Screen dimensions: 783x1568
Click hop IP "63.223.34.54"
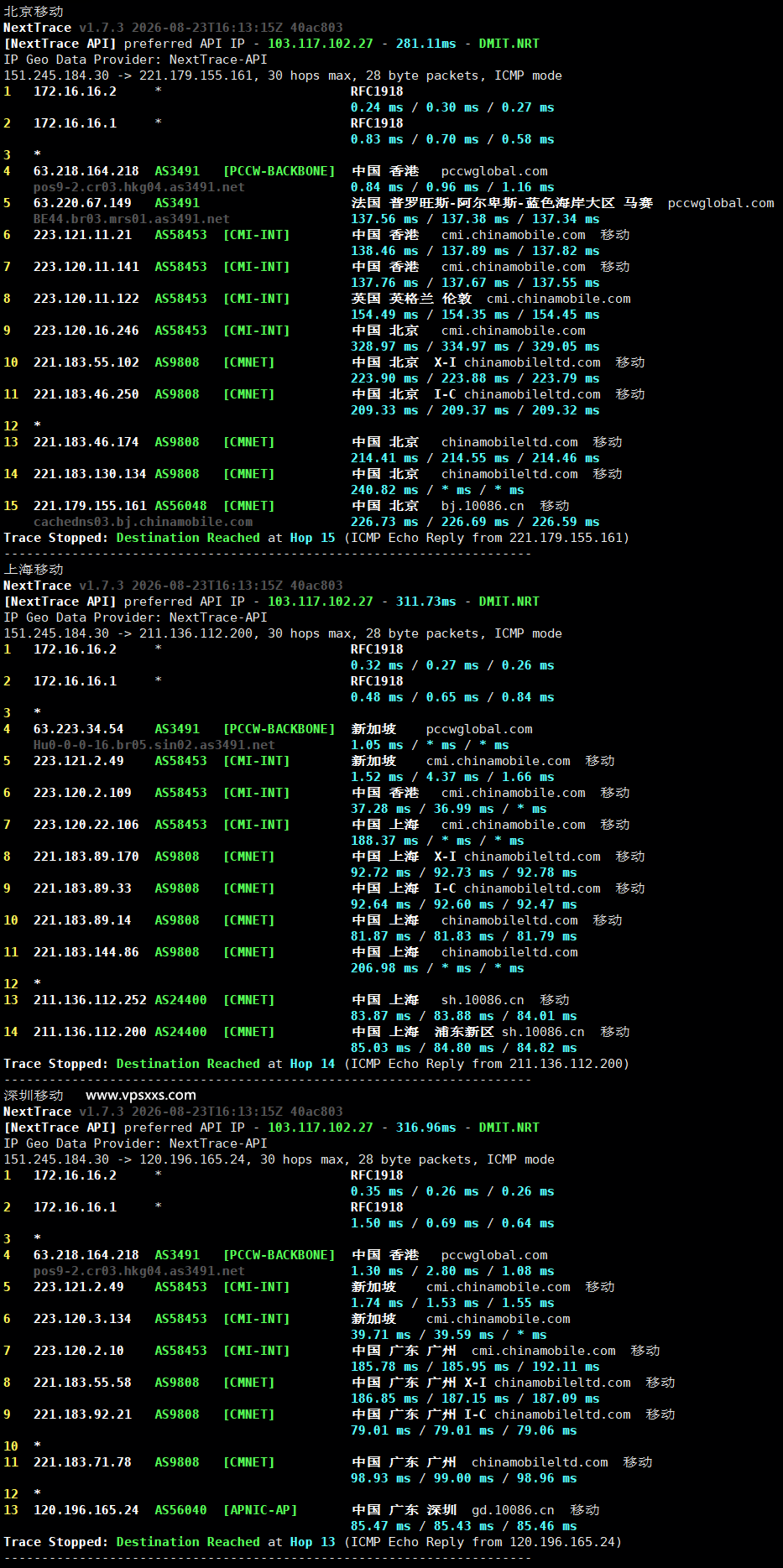coord(79,729)
